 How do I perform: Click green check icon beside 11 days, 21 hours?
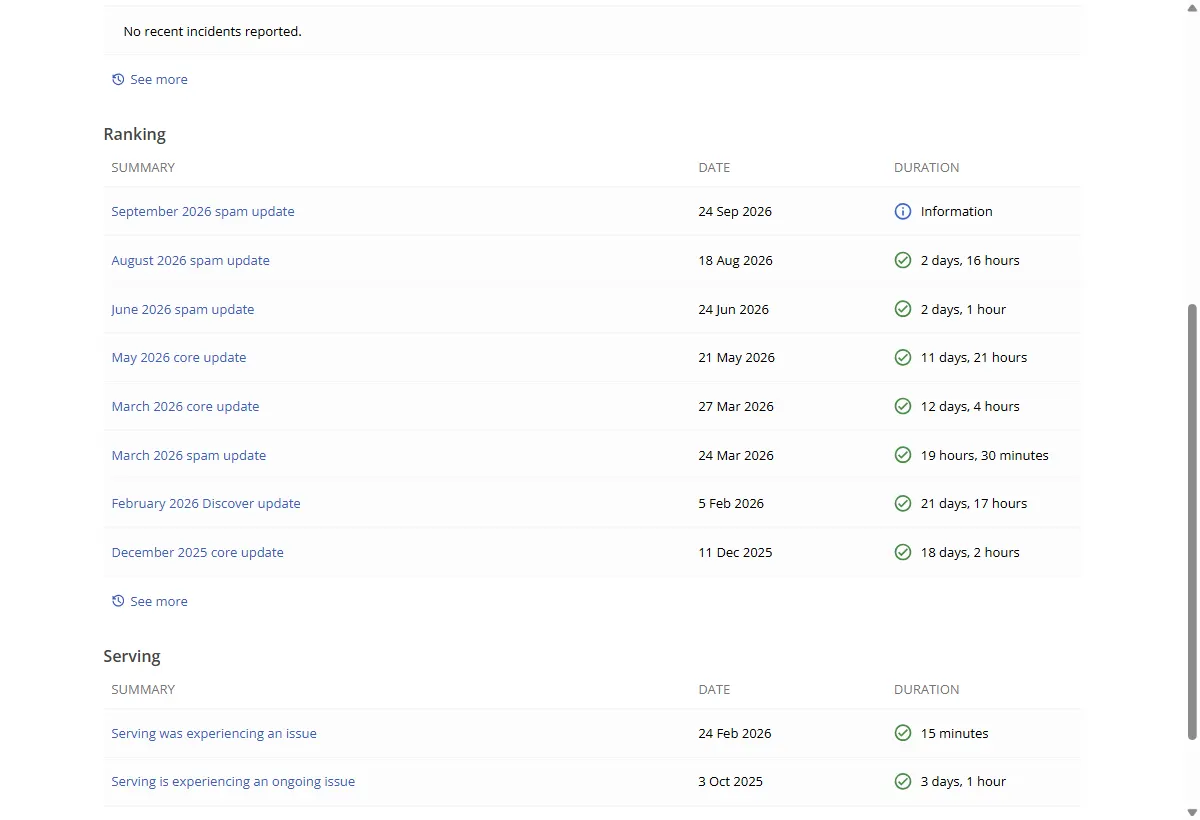903,357
